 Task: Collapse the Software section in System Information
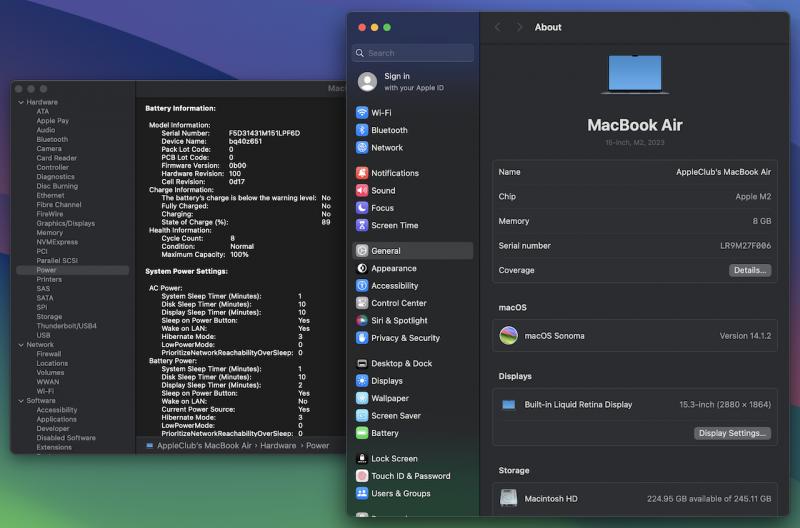[21, 401]
